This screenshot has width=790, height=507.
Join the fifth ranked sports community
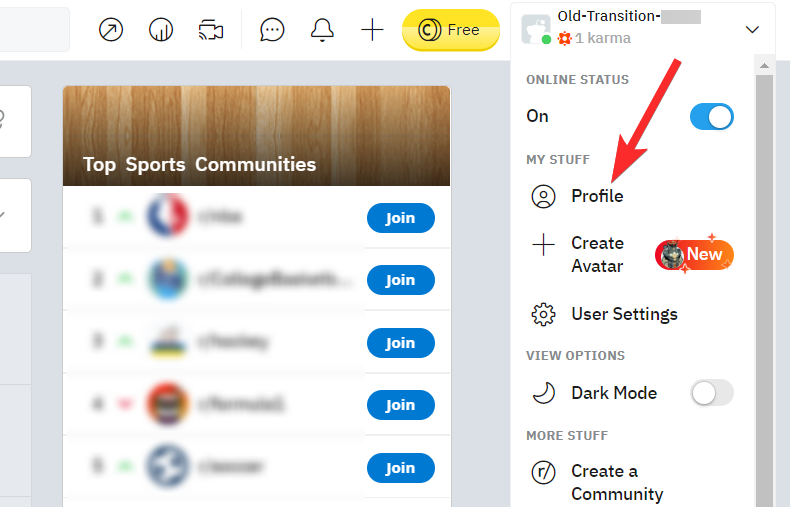coord(400,468)
